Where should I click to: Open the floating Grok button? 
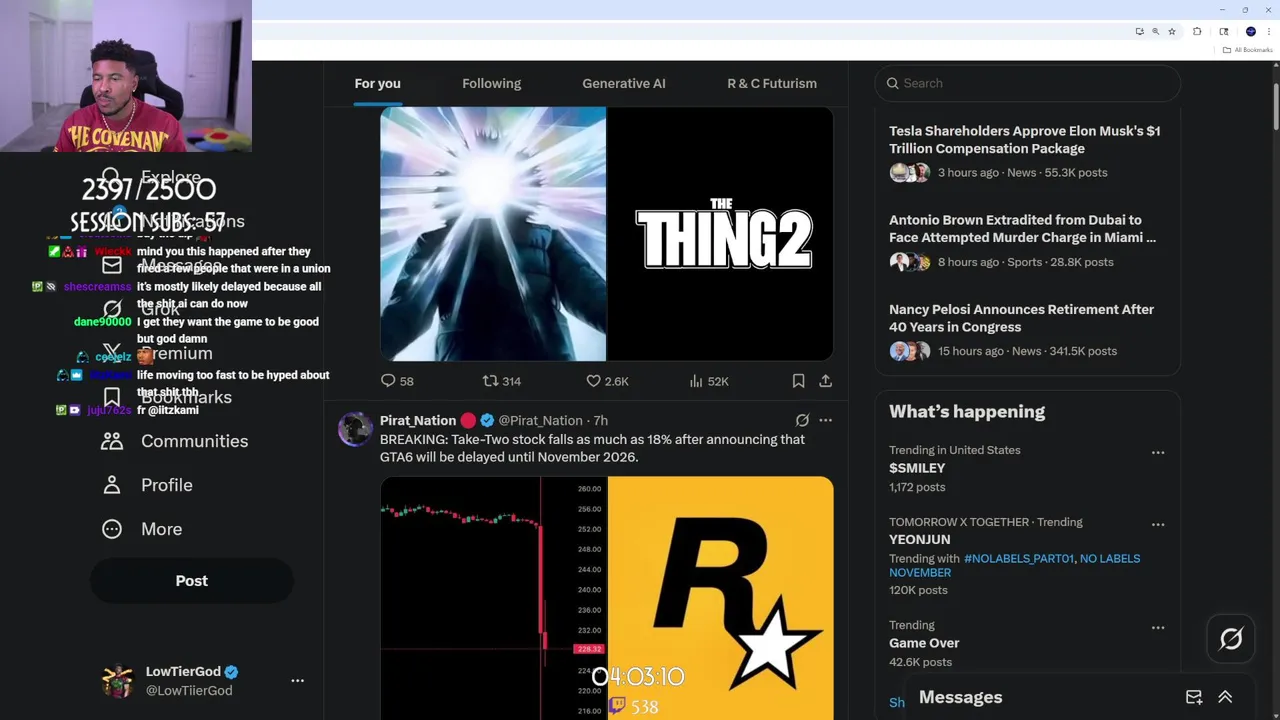(1231, 639)
